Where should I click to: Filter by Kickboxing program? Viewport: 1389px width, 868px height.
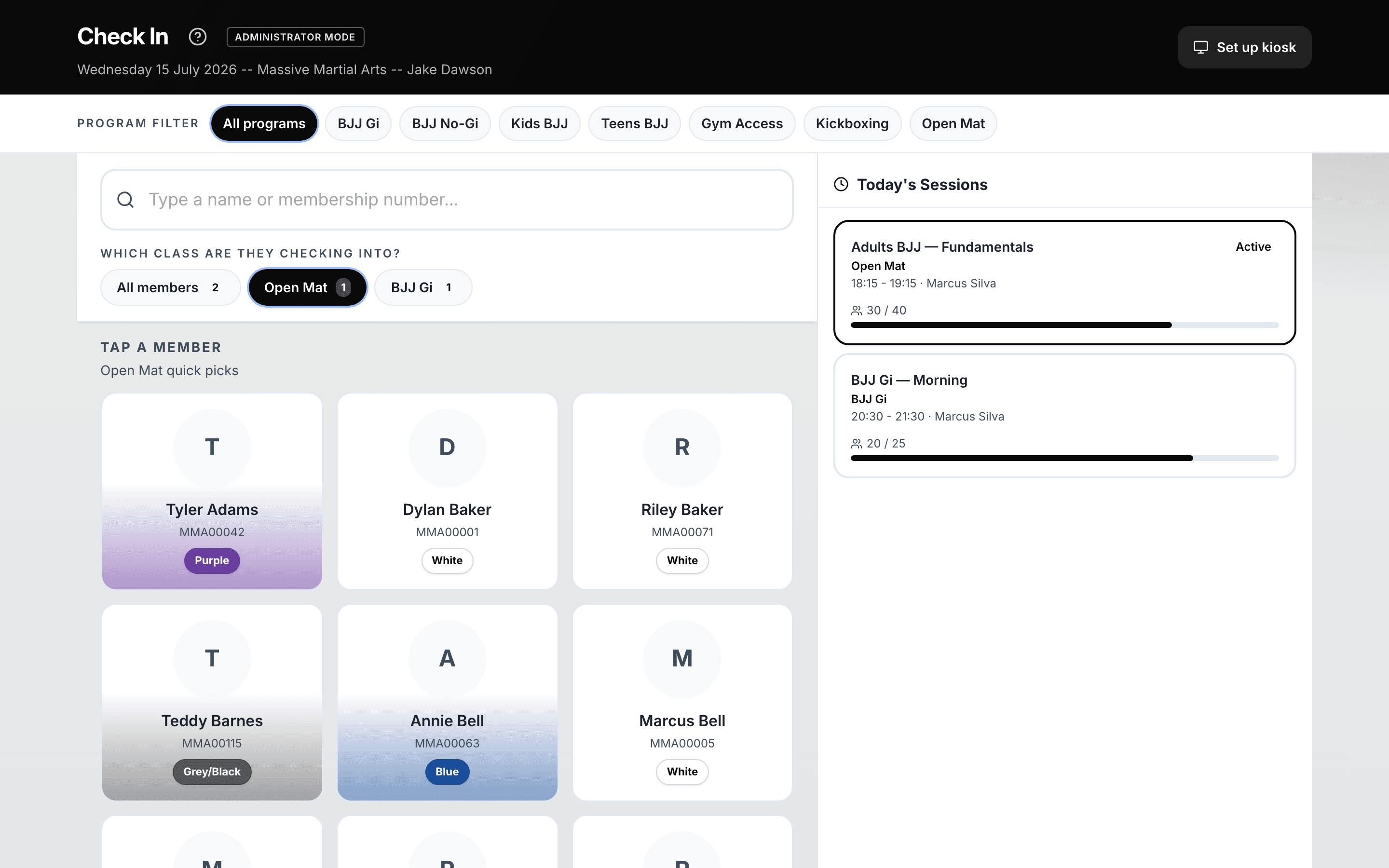tap(852, 123)
